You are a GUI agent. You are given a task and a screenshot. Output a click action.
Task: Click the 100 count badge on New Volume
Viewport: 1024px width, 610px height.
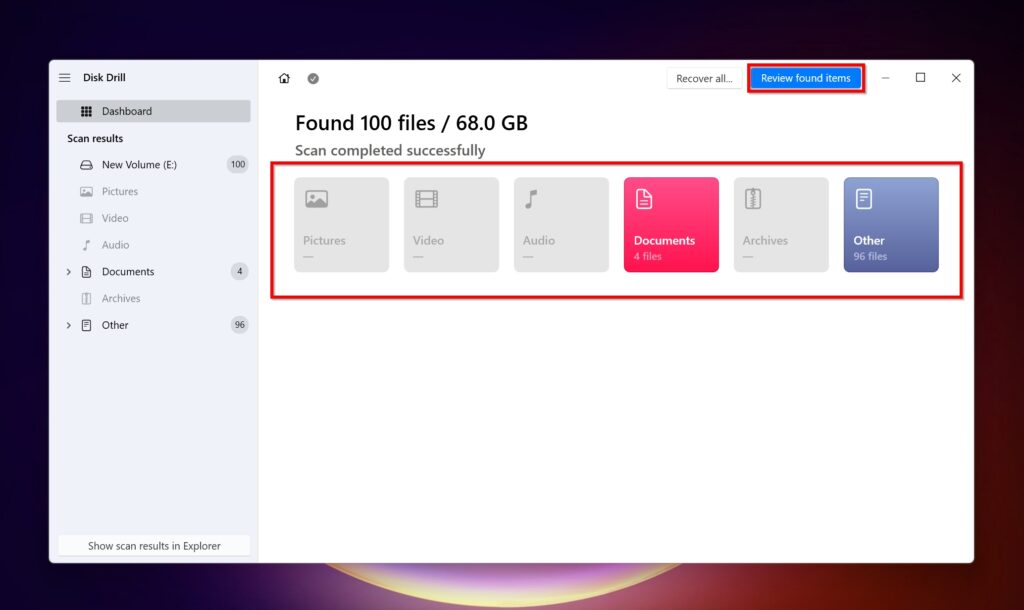pyautogui.click(x=238, y=164)
